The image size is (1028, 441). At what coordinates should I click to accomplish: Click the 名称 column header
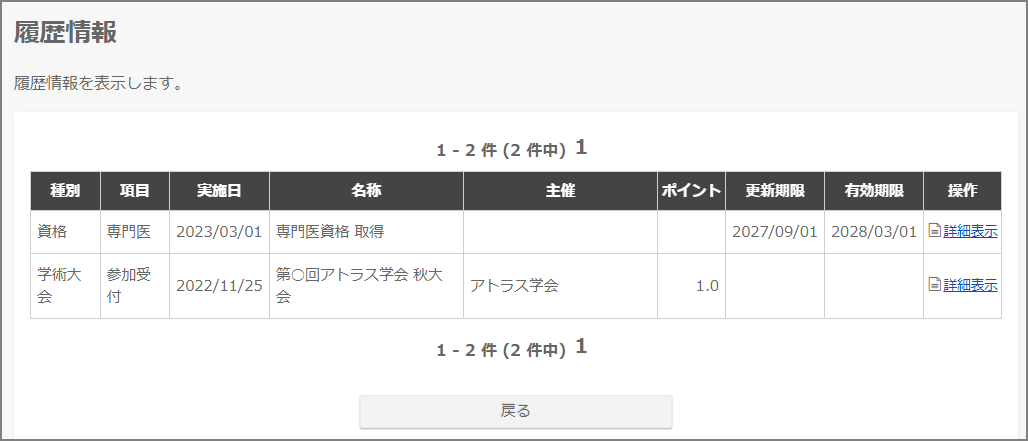366,191
